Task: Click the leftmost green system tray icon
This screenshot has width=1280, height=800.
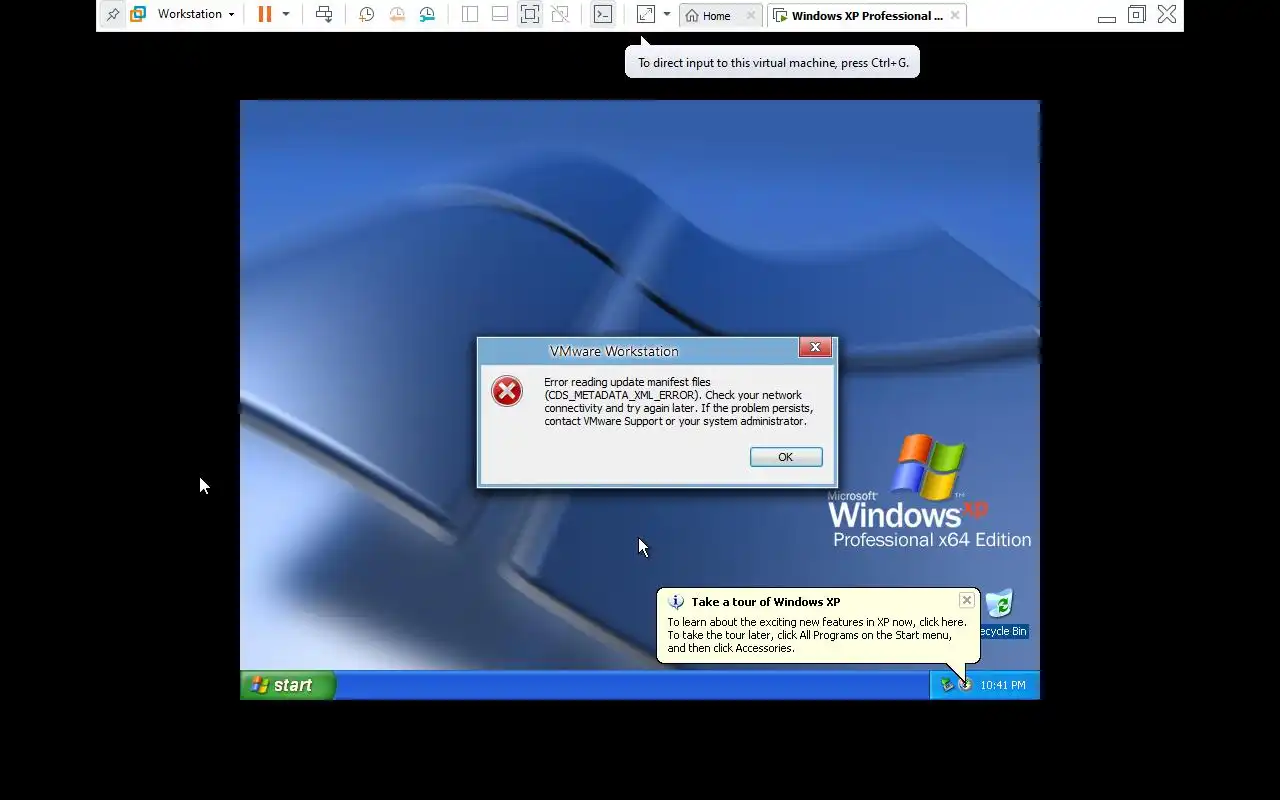Action: click(x=946, y=685)
